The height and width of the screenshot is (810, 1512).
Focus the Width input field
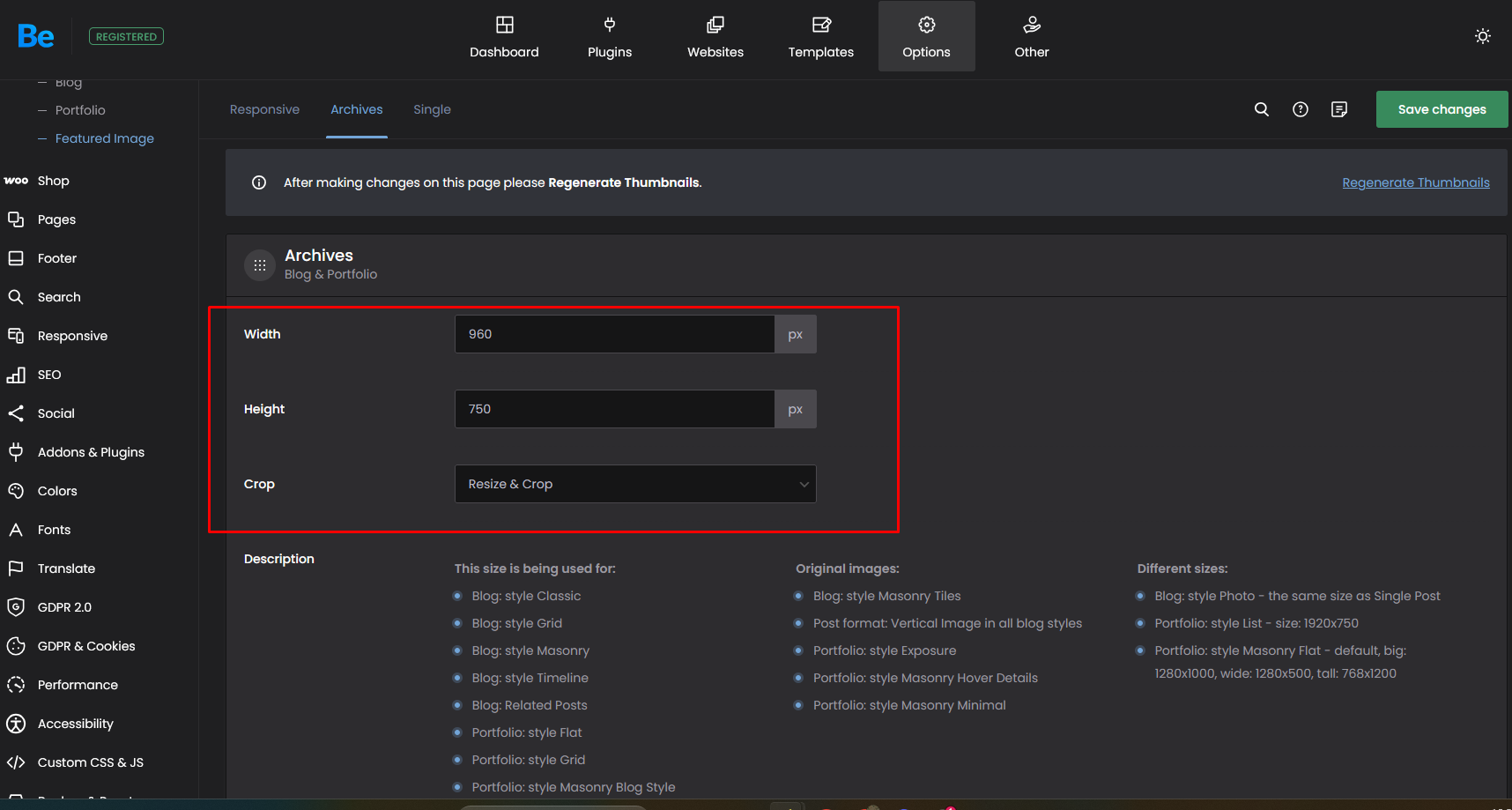coord(614,334)
